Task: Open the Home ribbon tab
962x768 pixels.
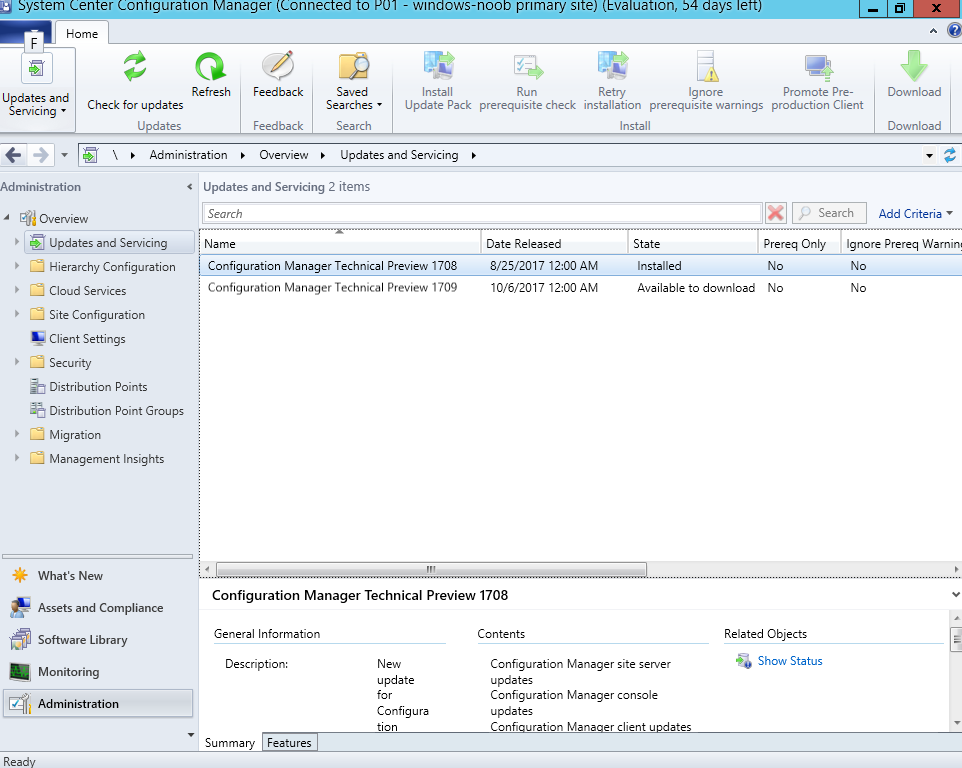Action: (82, 34)
